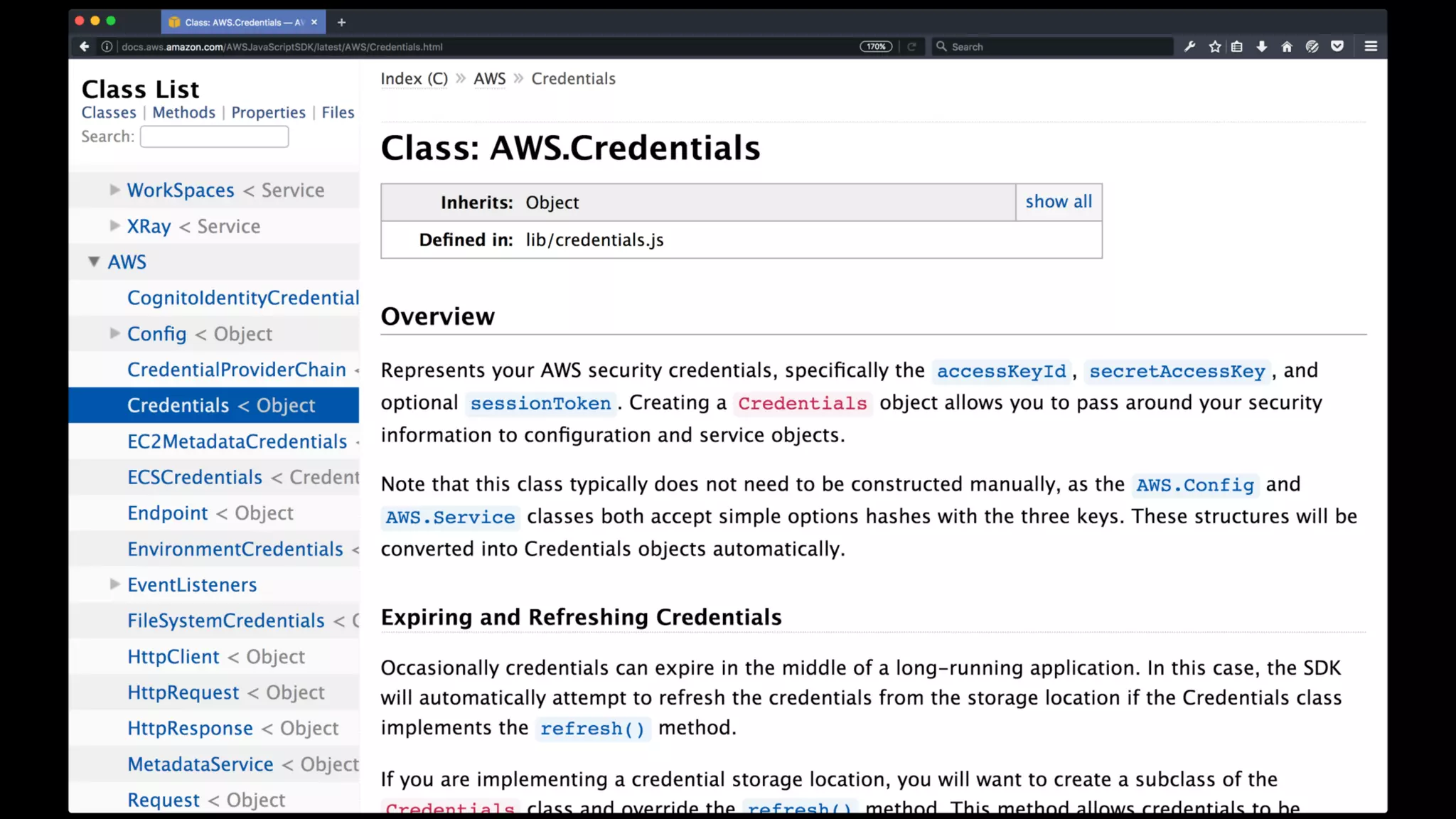Open the MetadataService class link

click(x=200, y=764)
